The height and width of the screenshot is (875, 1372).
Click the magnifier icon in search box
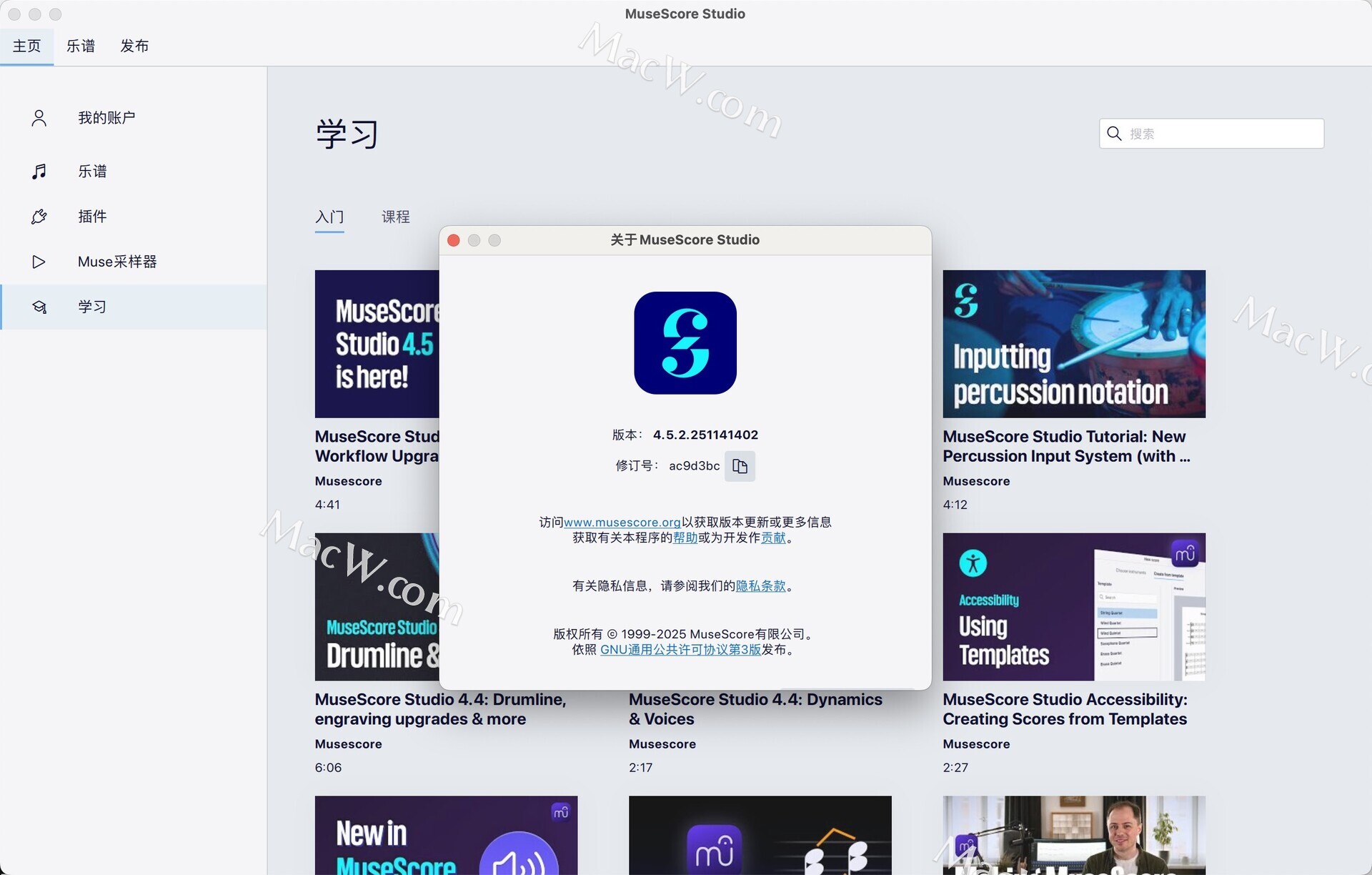[1114, 134]
